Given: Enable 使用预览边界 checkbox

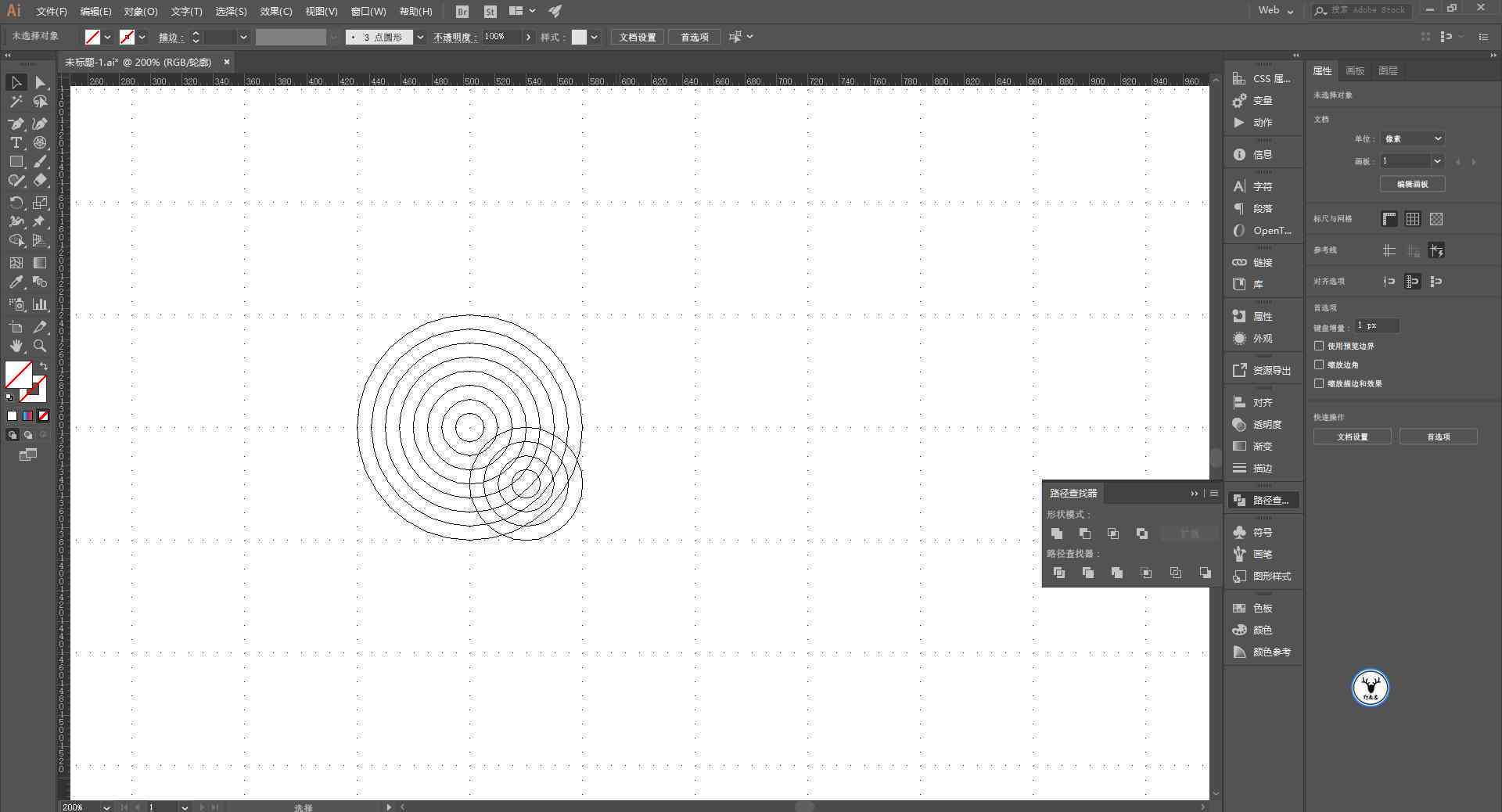Looking at the screenshot, I should 1319,346.
